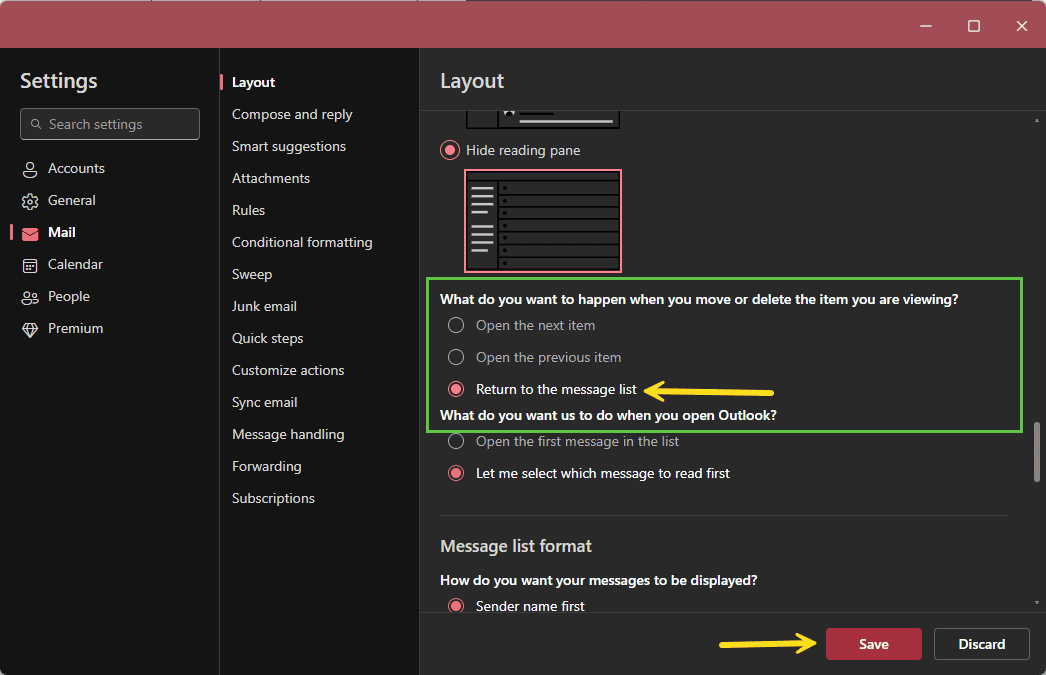Screen dimensions: 1046x675
Task: Click the People icon in sidebar
Action: [x=30, y=297]
